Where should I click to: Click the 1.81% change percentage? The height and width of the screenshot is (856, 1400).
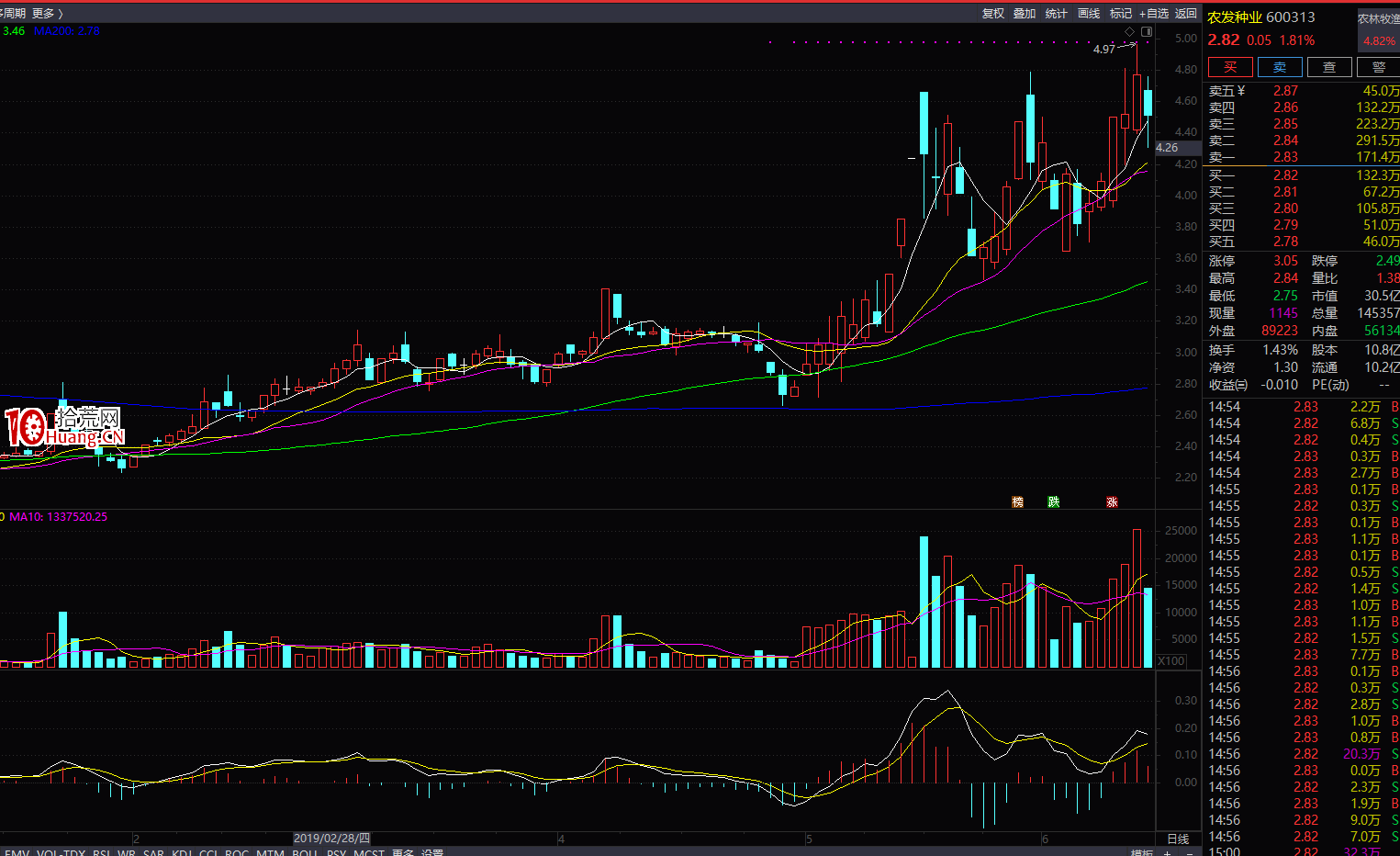[1297, 40]
